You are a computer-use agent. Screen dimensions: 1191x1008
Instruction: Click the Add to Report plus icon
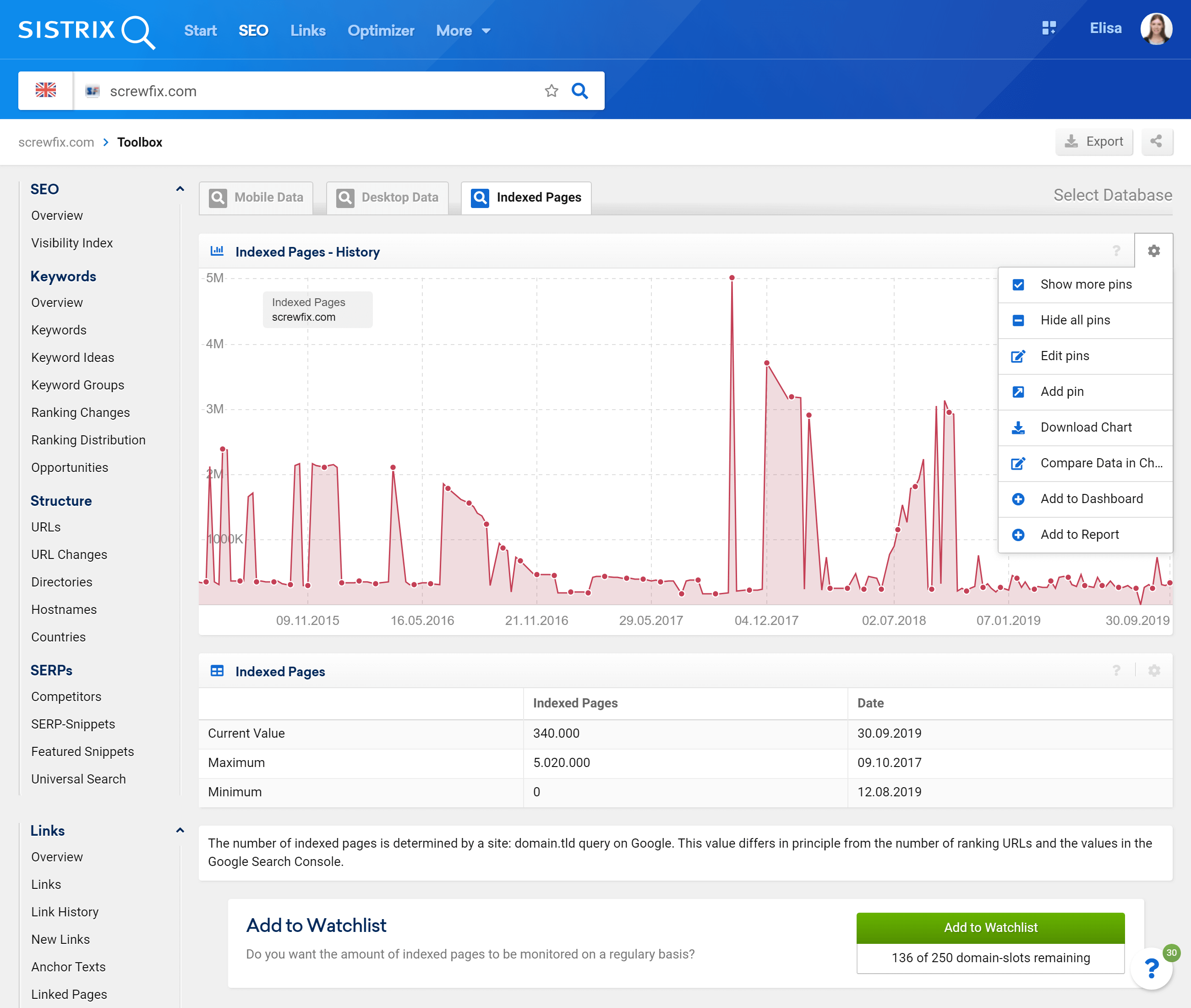click(x=1018, y=535)
